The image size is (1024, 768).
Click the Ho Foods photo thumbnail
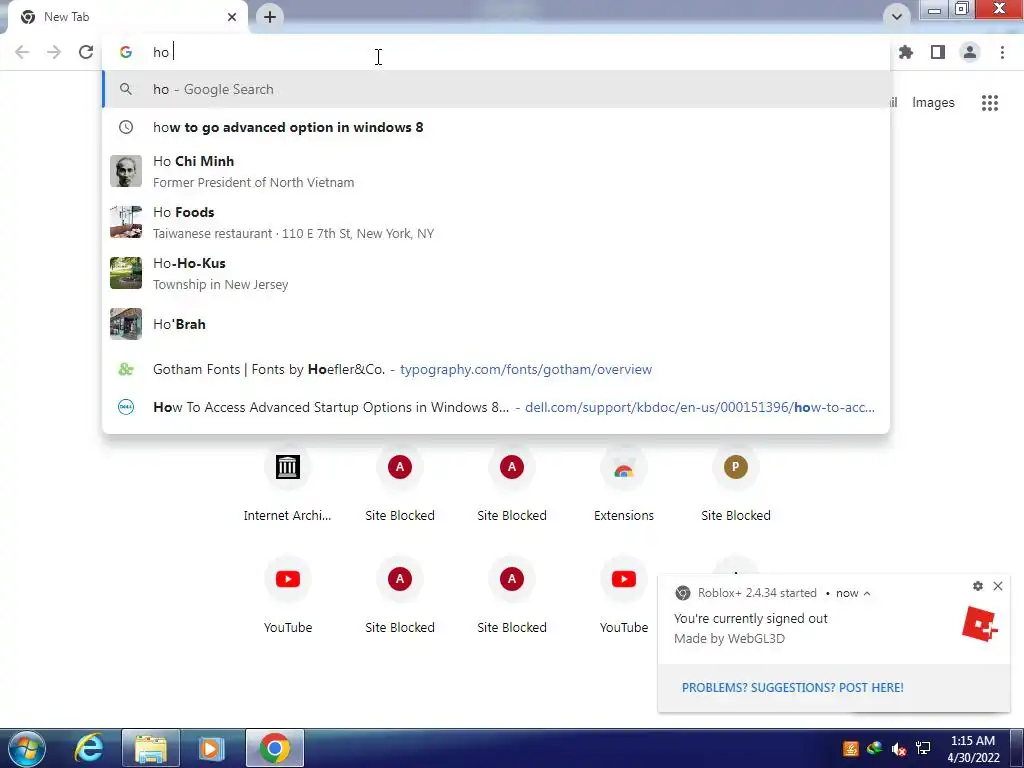tap(125, 222)
